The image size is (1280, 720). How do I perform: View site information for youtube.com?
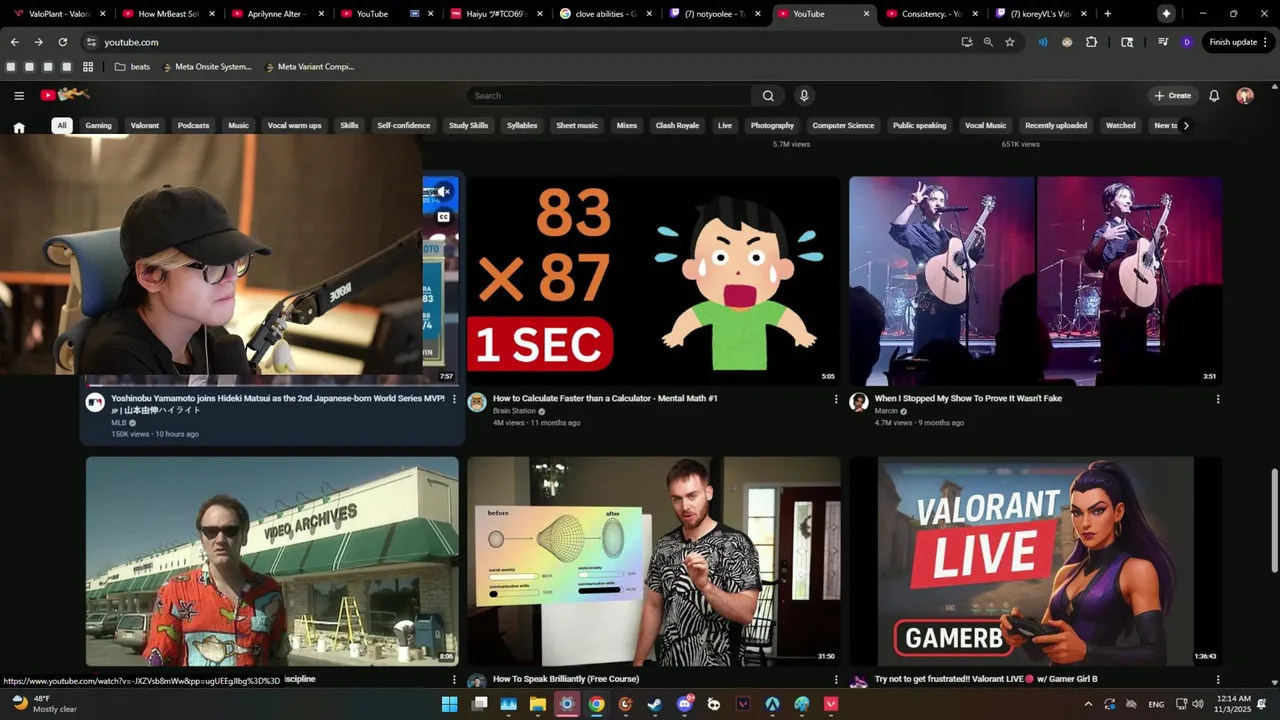[91, 42]
